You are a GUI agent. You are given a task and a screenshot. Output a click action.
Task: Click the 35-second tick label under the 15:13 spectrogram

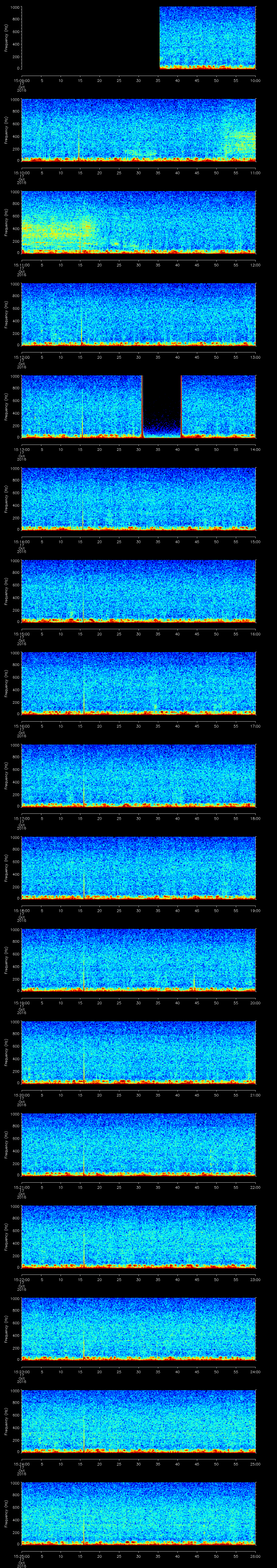[158, 449]
